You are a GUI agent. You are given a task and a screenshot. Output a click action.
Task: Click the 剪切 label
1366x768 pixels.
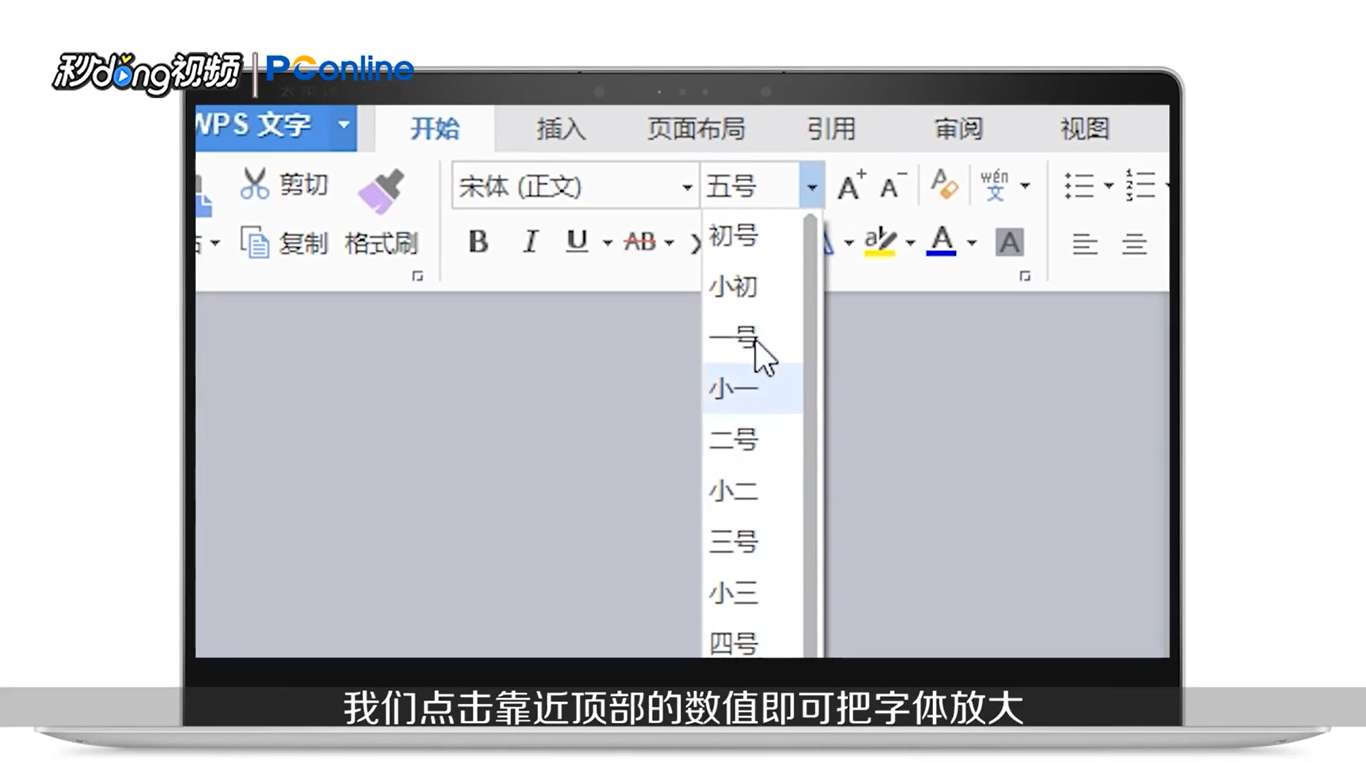coord(303,185)
